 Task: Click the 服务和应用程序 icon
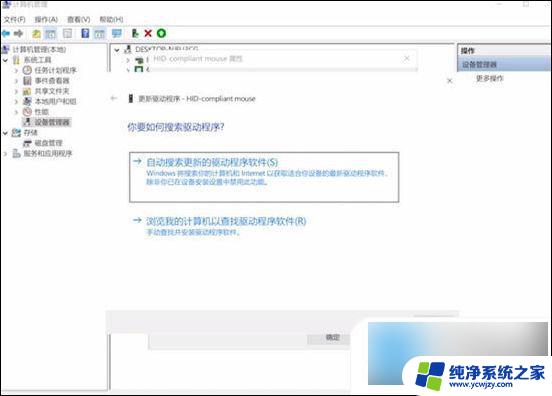pos(16,153)
